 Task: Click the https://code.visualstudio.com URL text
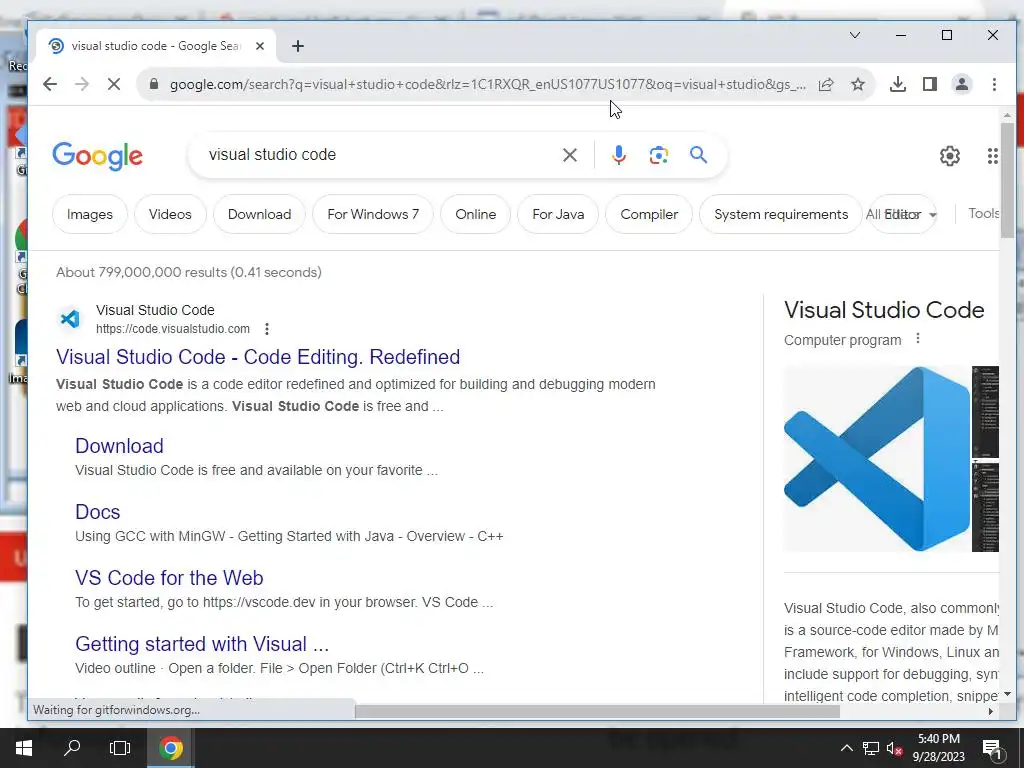172,328
